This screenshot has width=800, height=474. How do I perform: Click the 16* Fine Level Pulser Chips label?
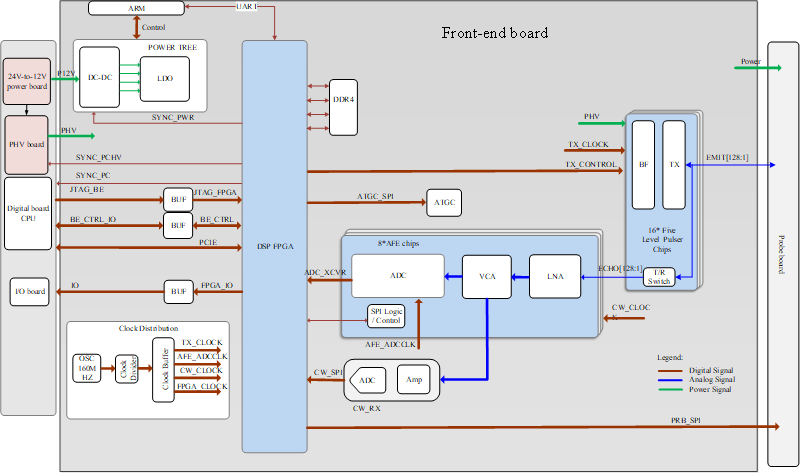[662, 240]
